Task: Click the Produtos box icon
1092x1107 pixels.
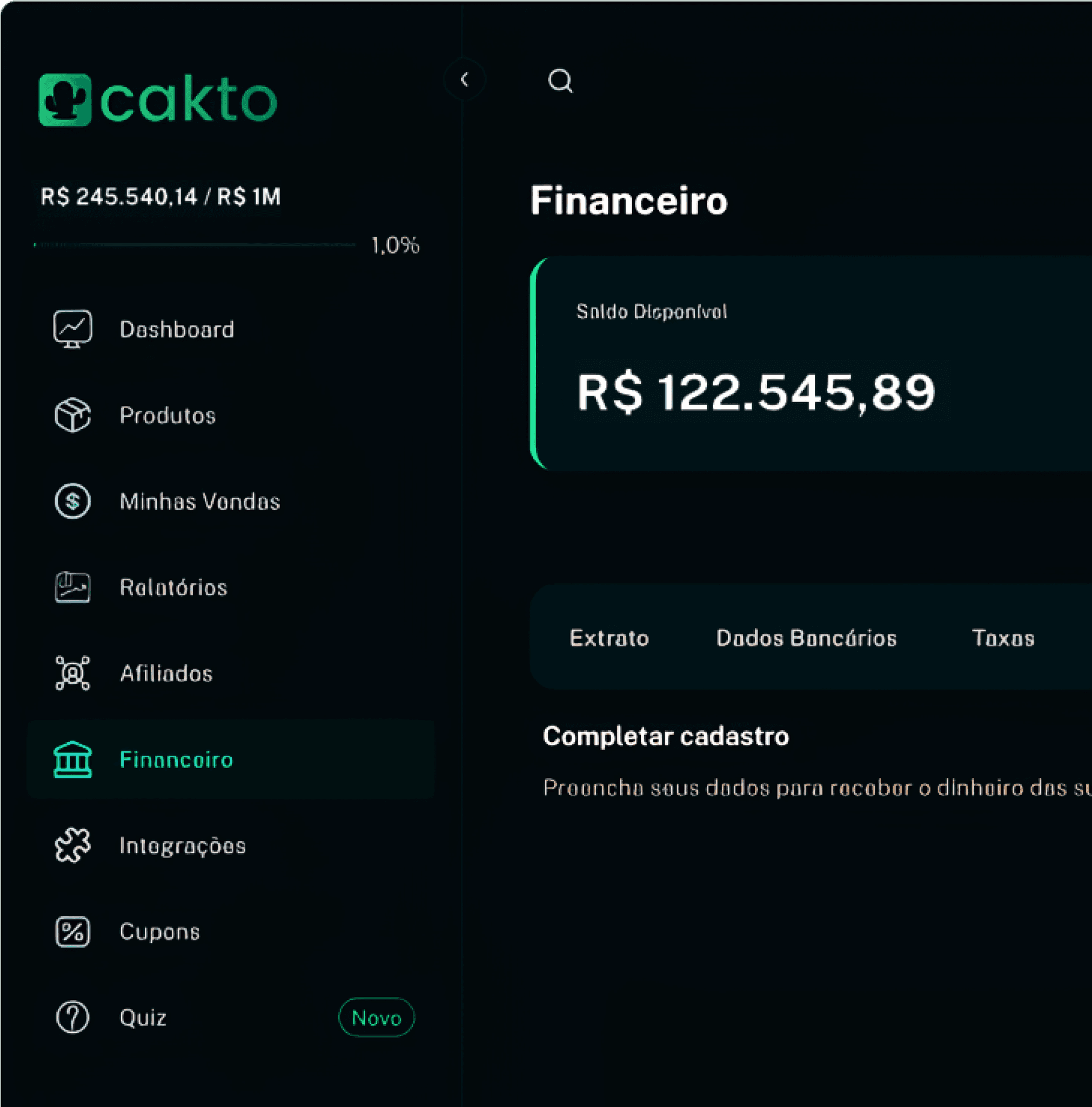Action: tap(72, 415)
